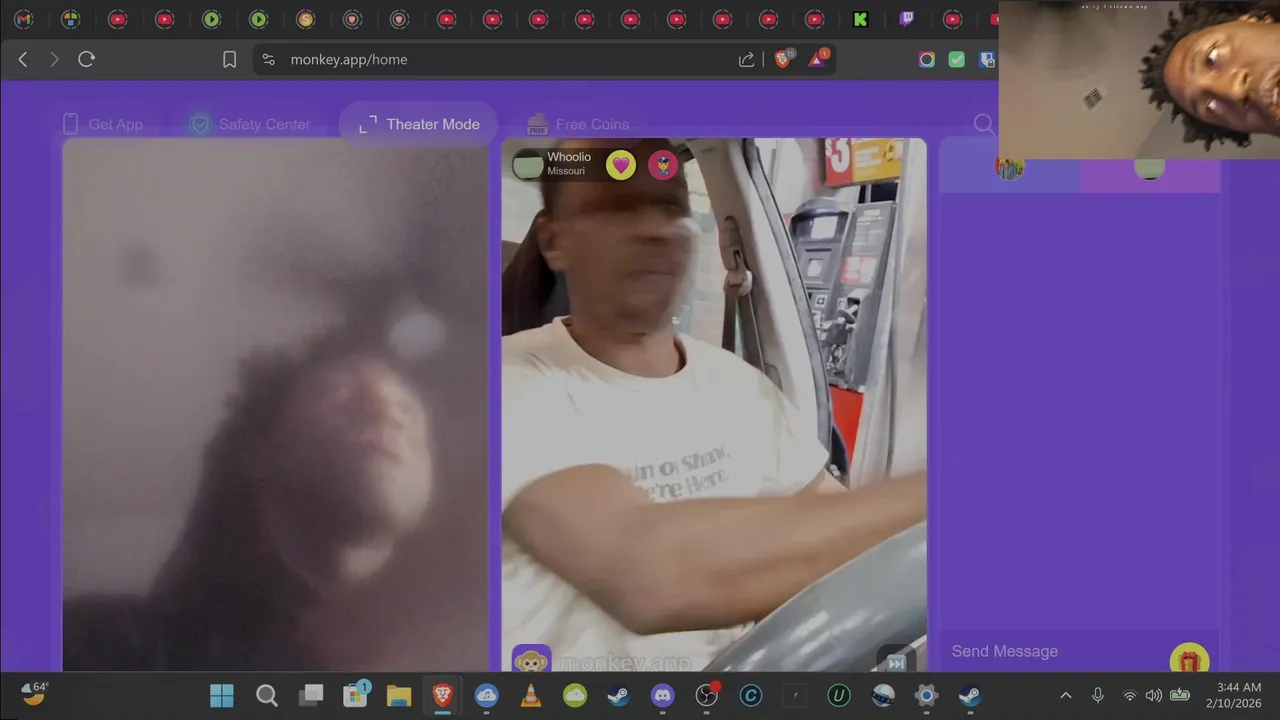Open Whoolio's profile avatar
The width and height of the screenshot is (1280, 720).
(527, 165)
